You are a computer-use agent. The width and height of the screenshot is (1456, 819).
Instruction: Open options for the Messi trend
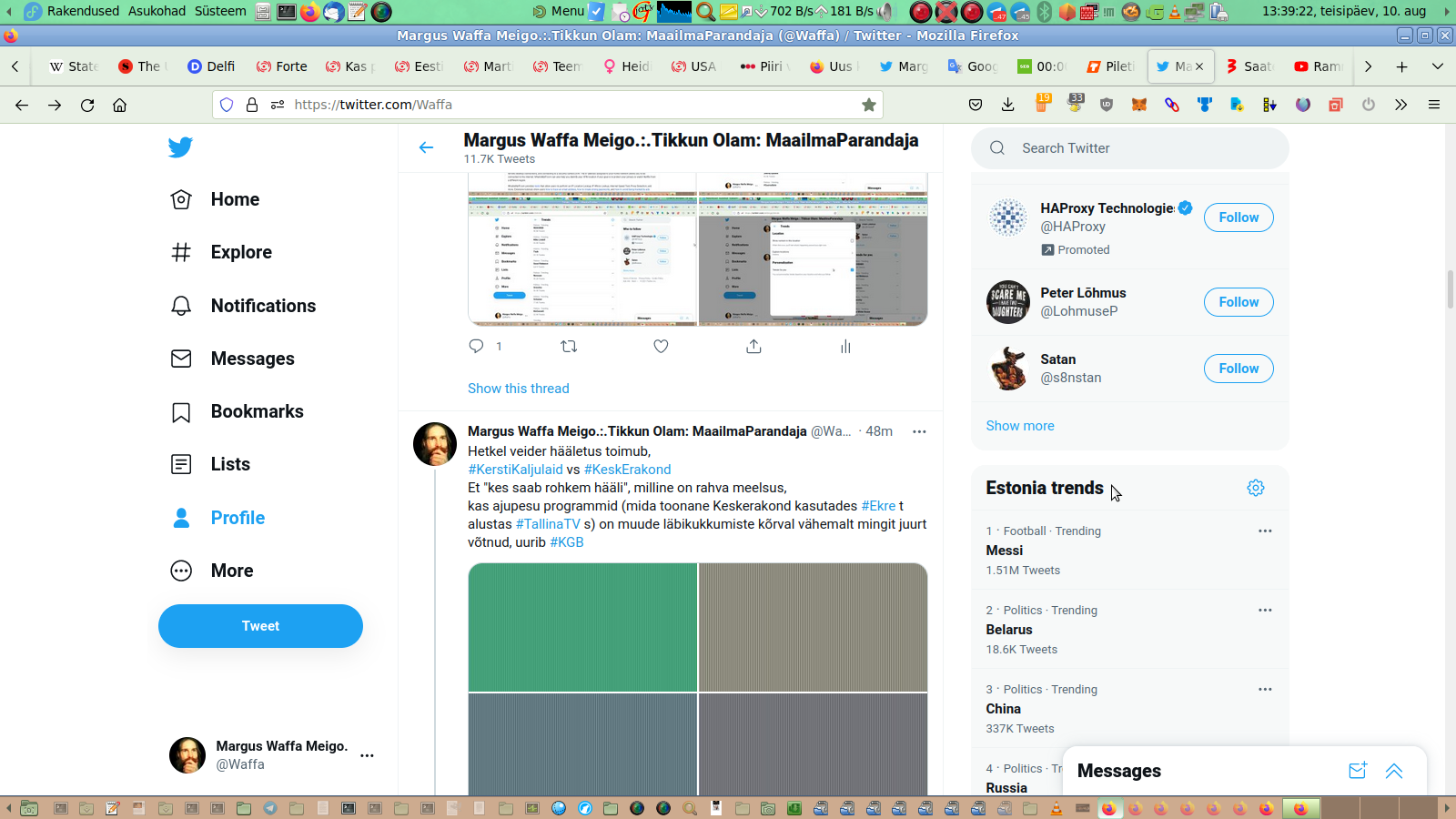point(1265,531)
